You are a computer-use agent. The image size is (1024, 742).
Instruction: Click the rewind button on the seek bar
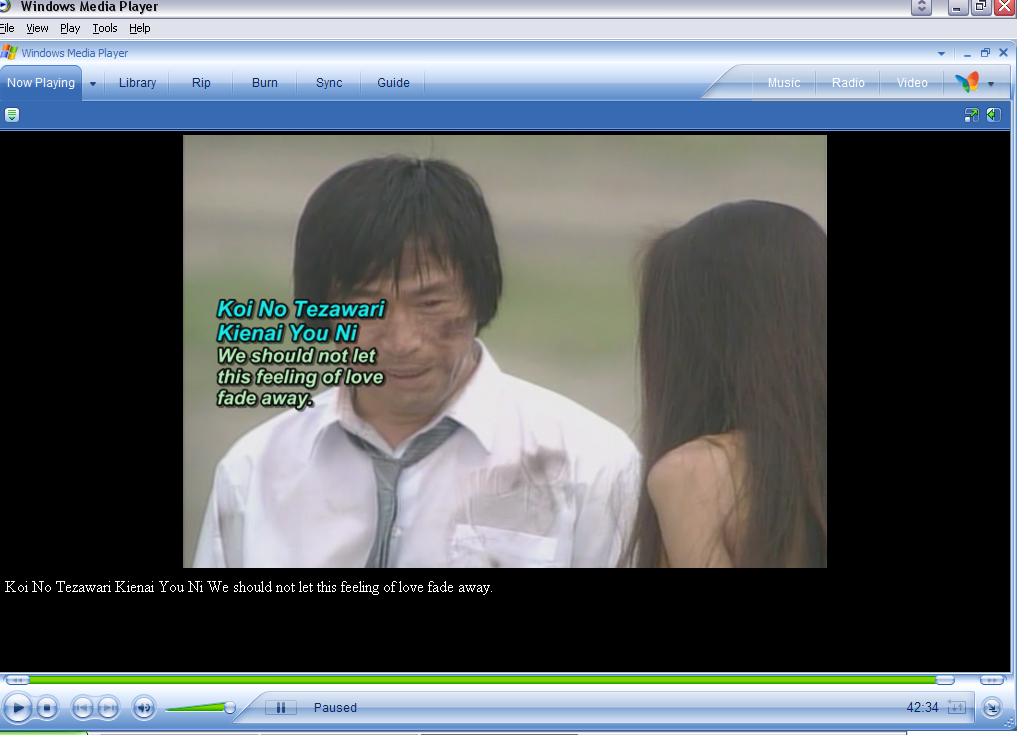(x=16, y=680)
